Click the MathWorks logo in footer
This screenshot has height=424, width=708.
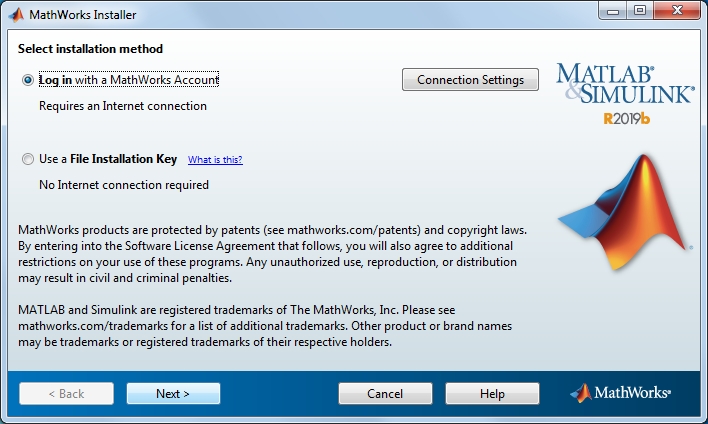[x=620, y=393]
